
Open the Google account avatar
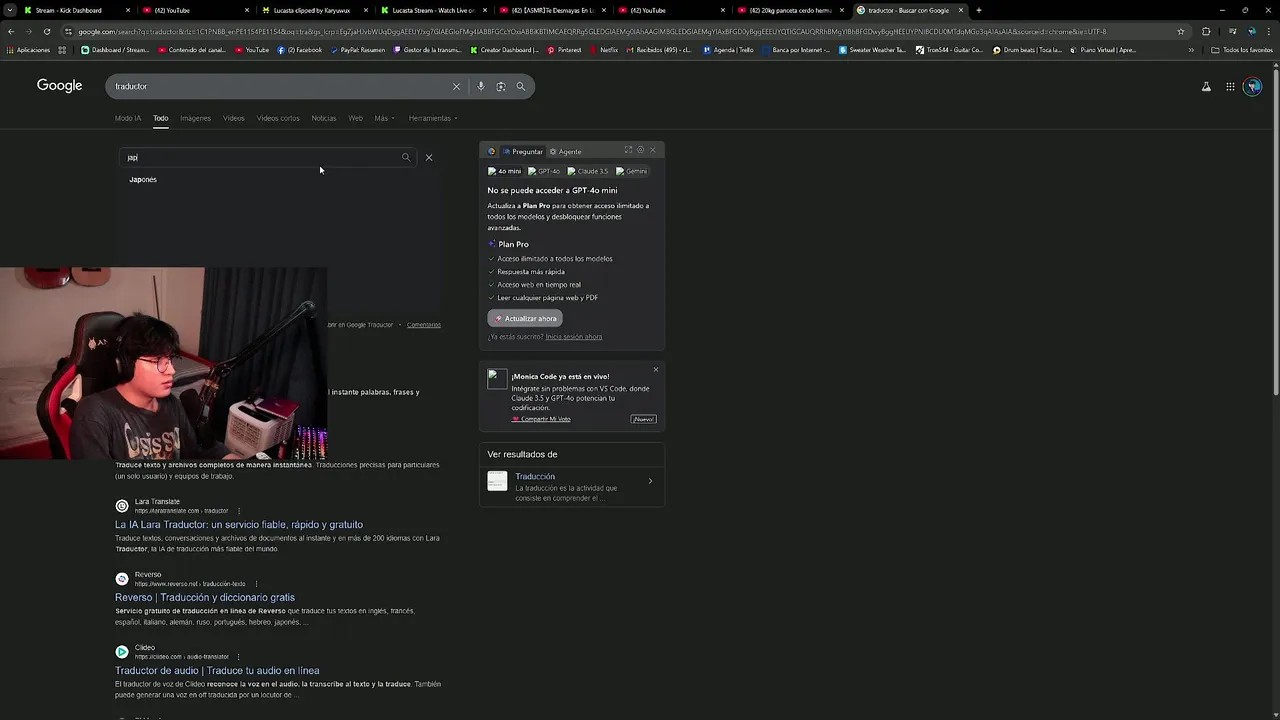1253,87
